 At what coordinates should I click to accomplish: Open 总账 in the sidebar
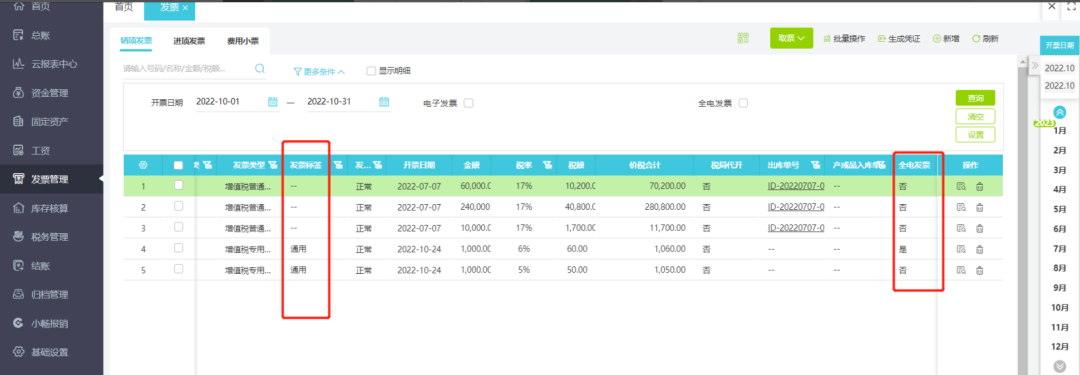pyautogui.click(x=40, y=35)
